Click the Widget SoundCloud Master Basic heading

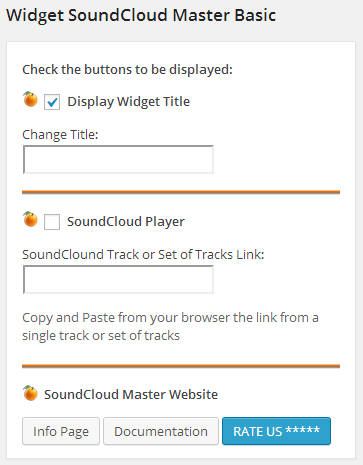(x=141, y=15)
